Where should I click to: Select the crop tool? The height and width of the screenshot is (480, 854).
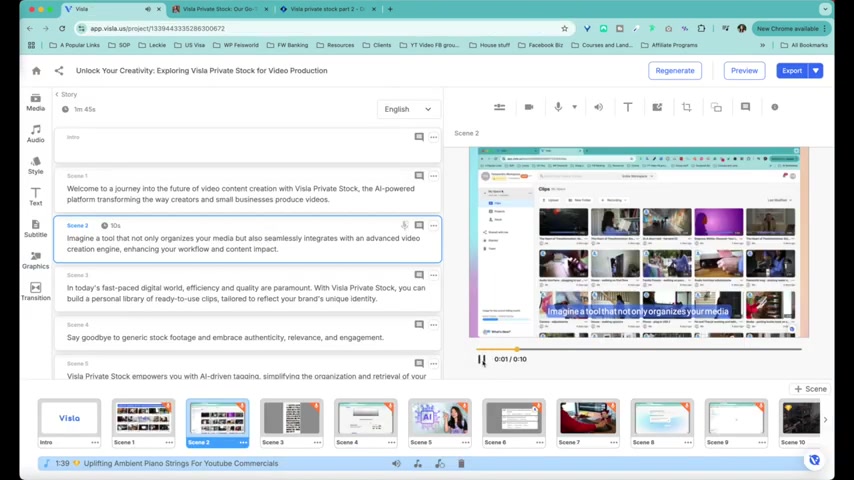tap(687, 107)
